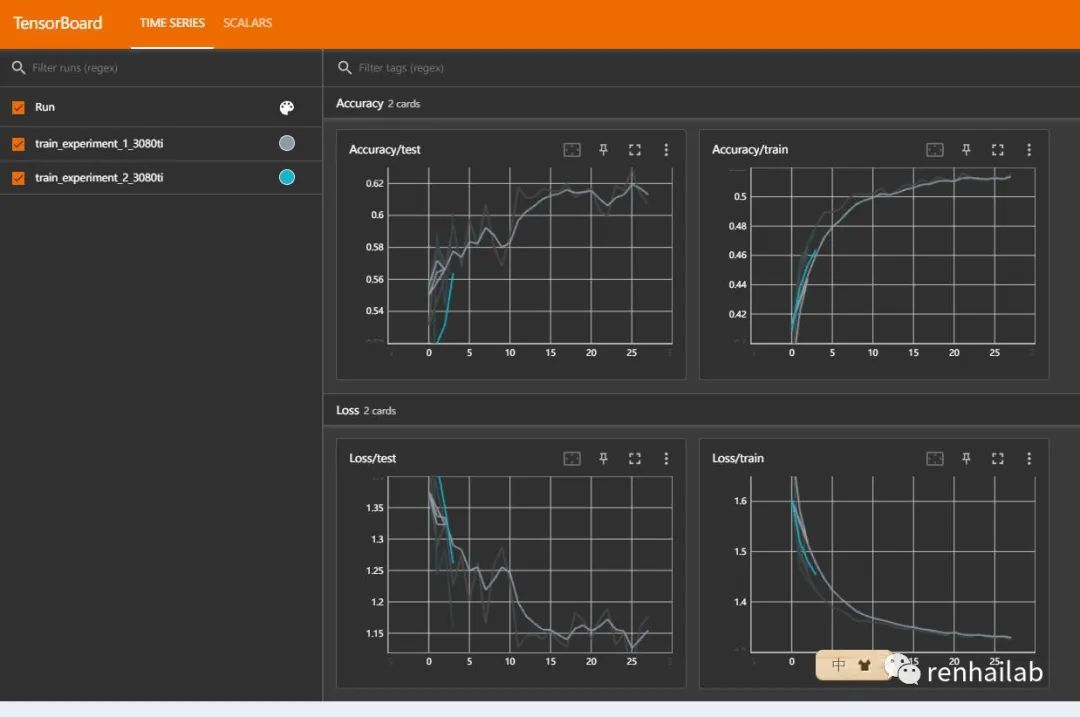This screenshot has width=1080, height=717.
Task: Uncheck the Run select-all checkbox
Action: [x=19, y=107]
